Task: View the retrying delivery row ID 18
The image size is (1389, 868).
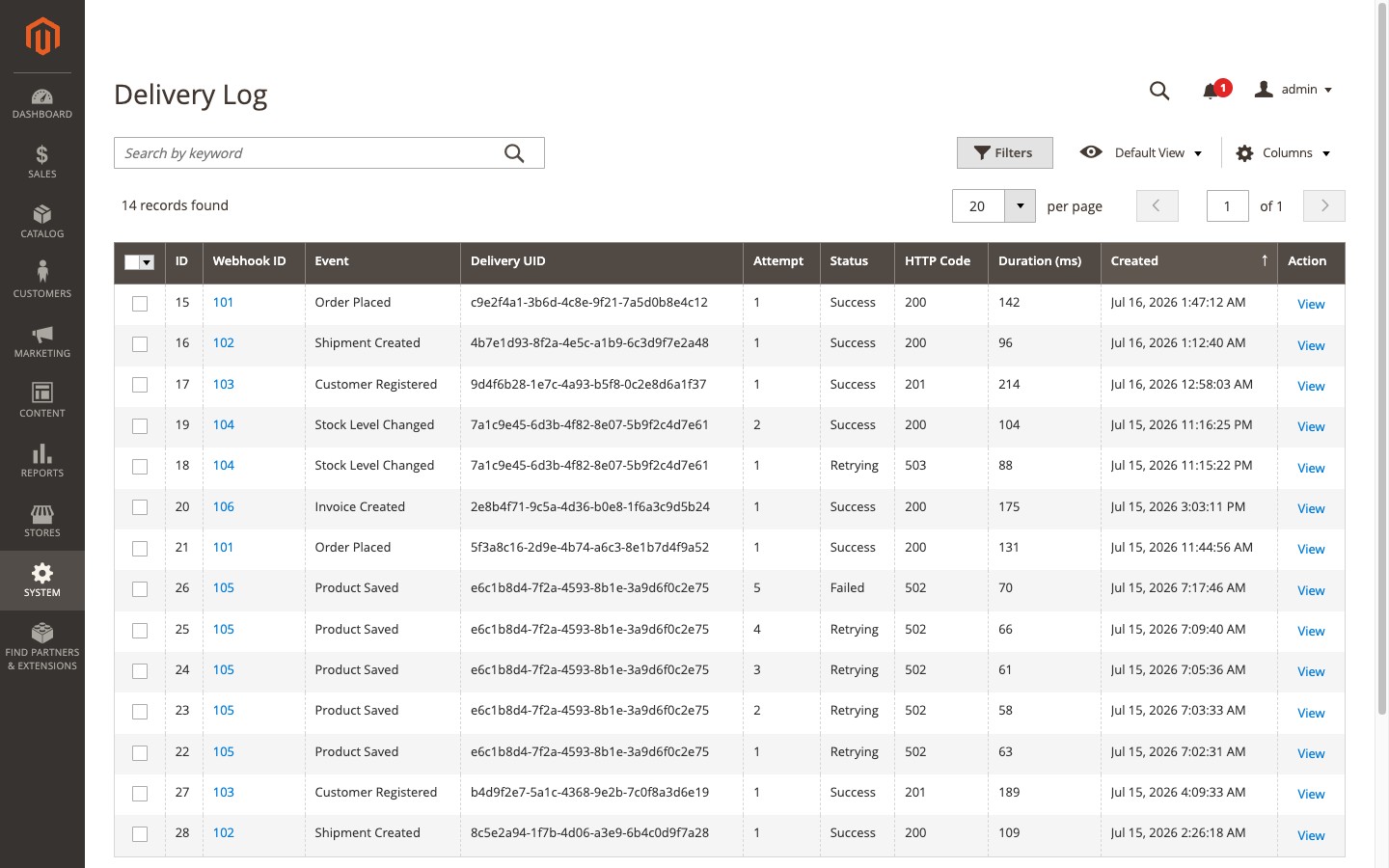Action: [1310, 468]
